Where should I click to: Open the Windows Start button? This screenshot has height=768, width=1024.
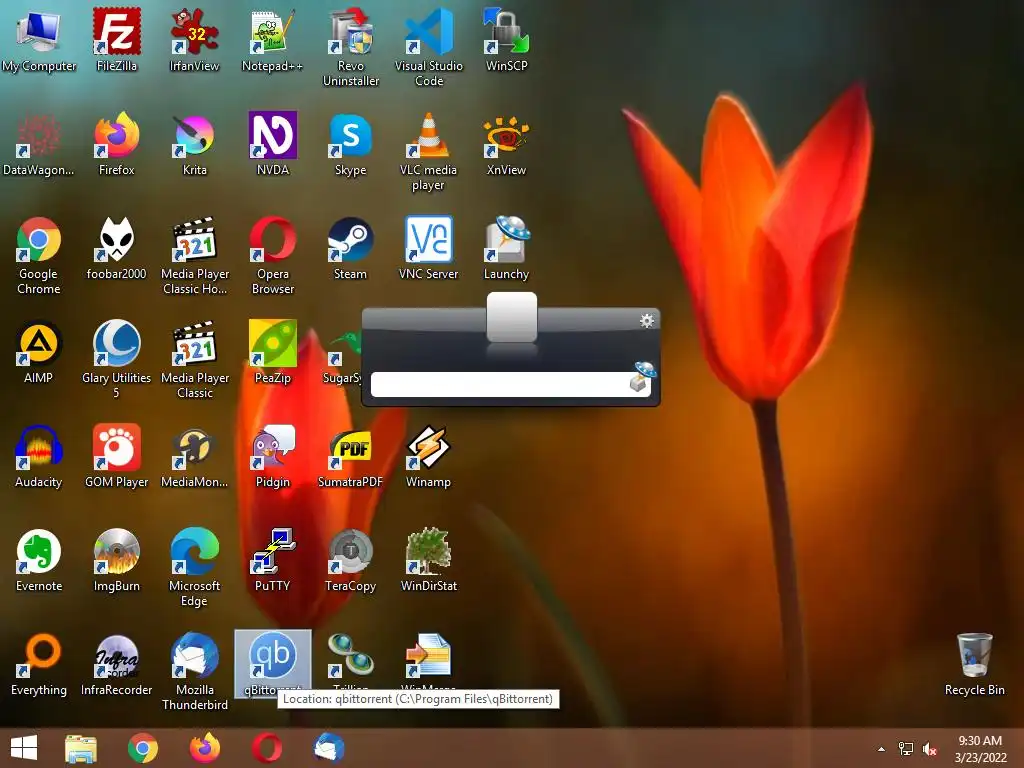(24, 748)
